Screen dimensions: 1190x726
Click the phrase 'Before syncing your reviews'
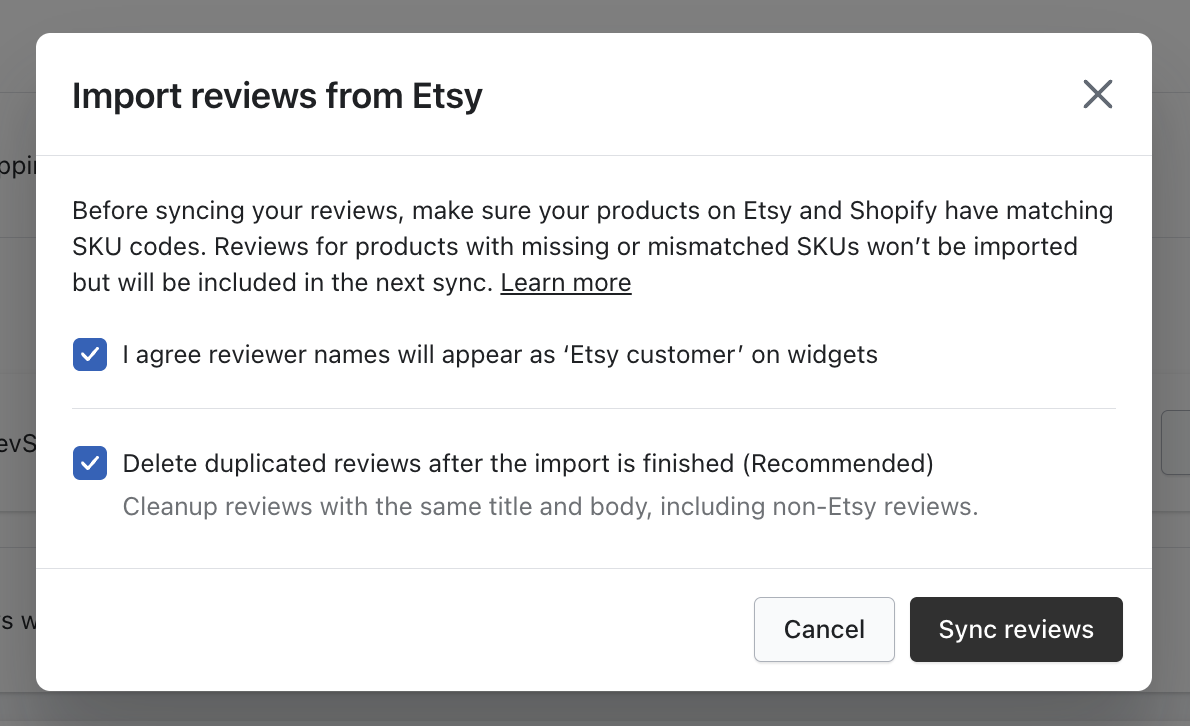[x=237, y=212]
